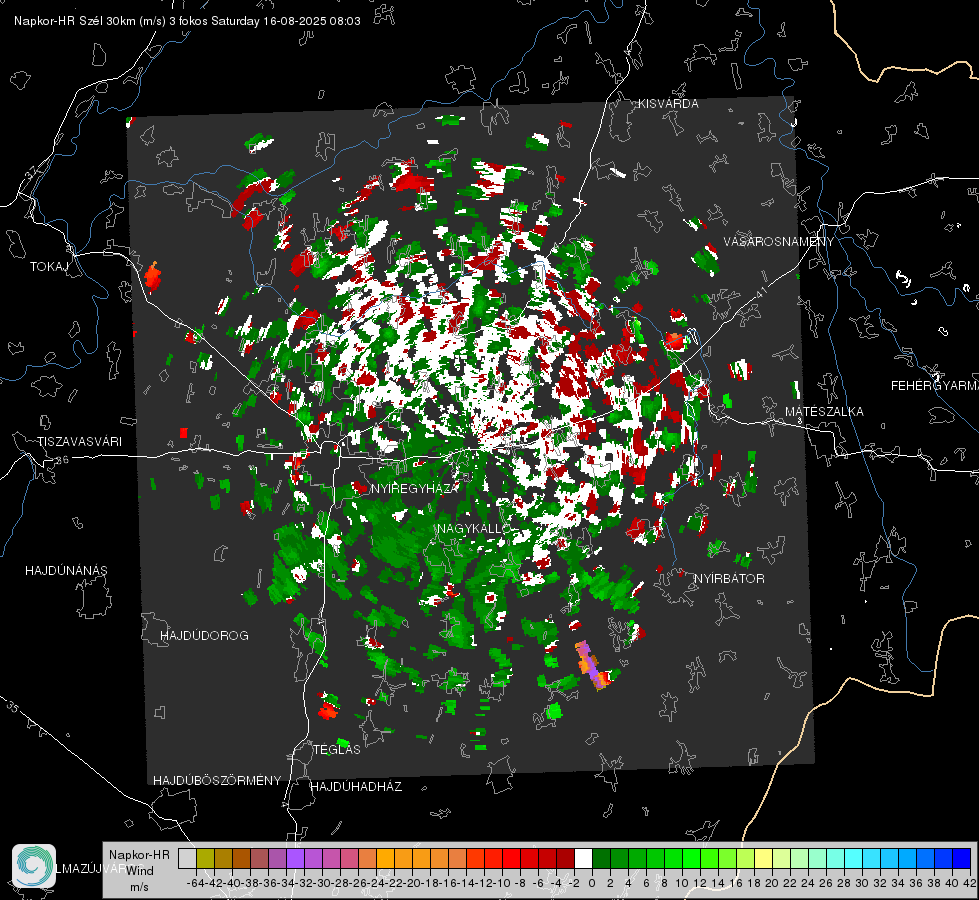Click the swirl logo icon at bottom left
The image size is (979, 900).
[x=34, y=866]
